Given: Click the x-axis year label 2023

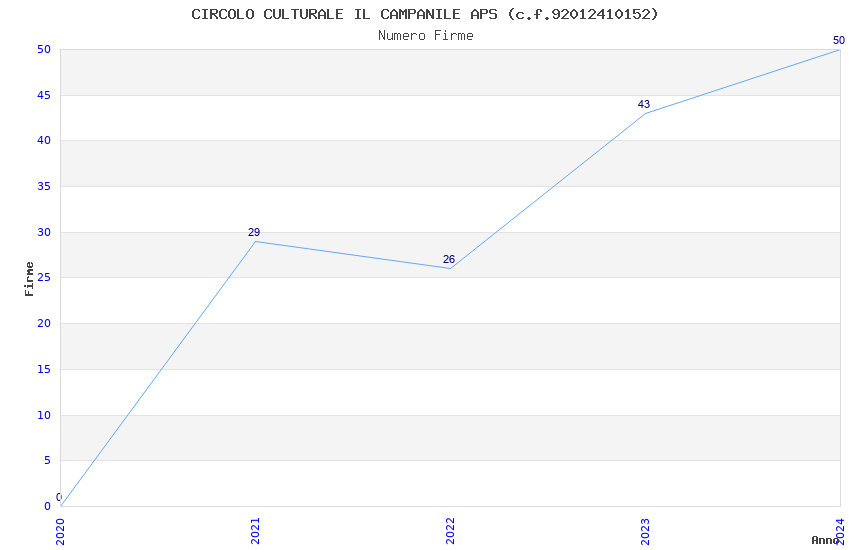Looking at the screenshot, I should point(645,532).
